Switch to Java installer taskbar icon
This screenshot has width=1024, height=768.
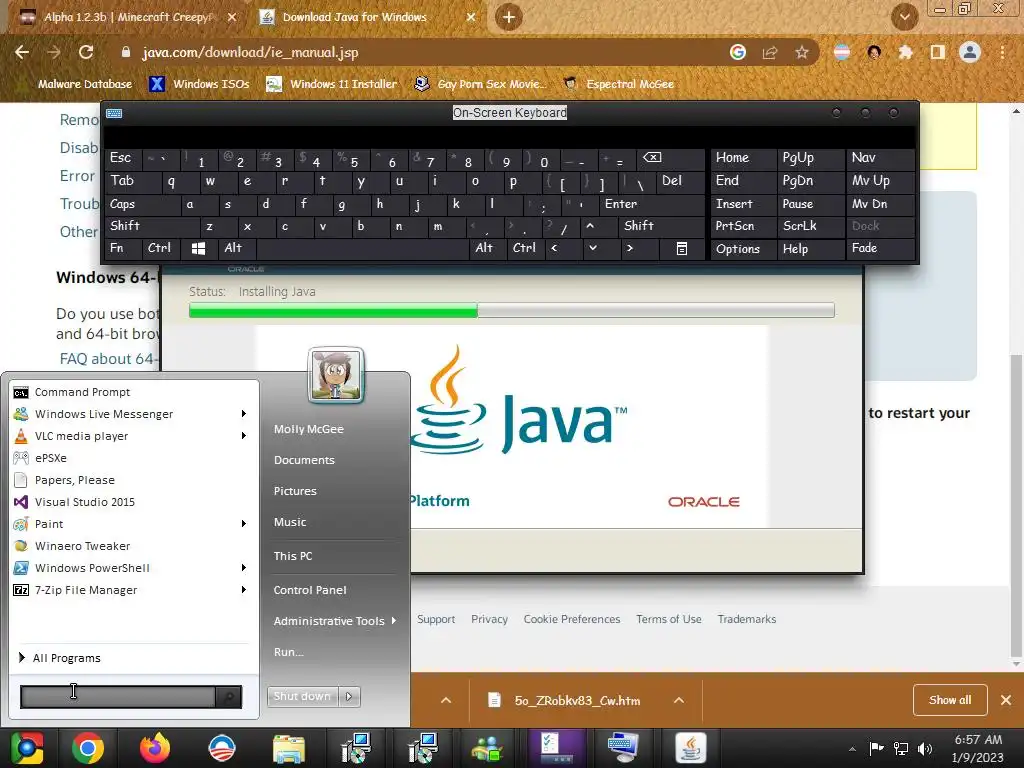pyautogui.click(x=691, y=748)
